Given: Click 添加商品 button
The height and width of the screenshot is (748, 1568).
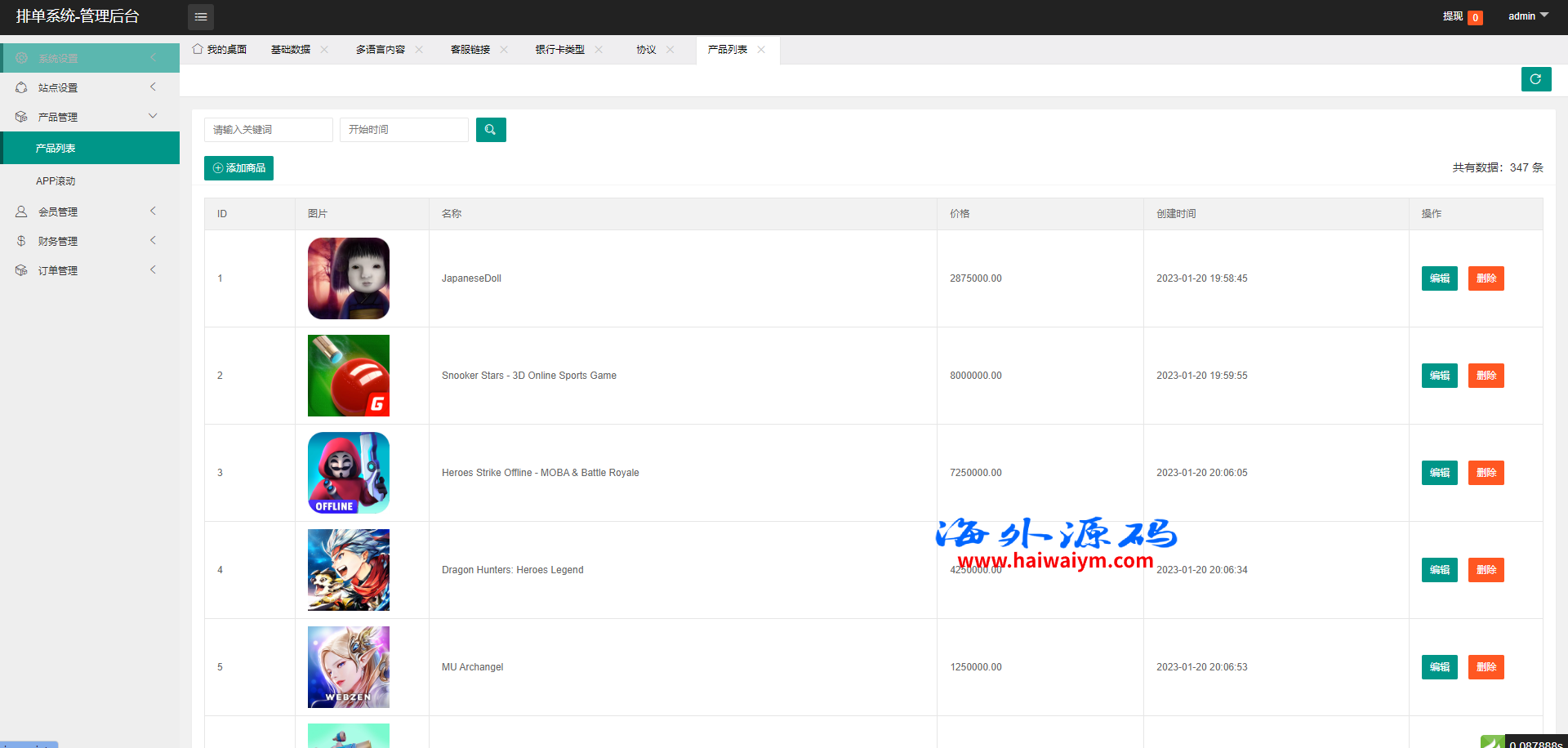Looking at the screenshot, I should 238,168.
